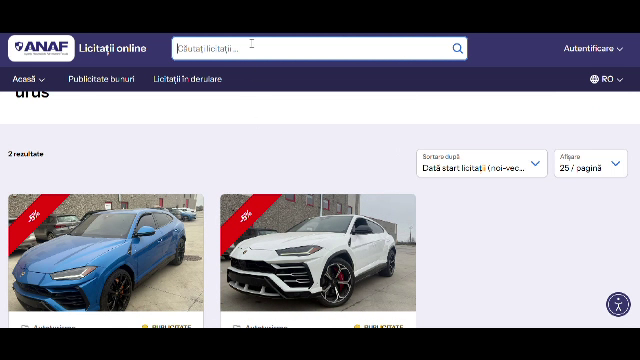The width and height of the screenshot is (640, 360).
Task: Open the RO language selector
Action: [607, 79]
